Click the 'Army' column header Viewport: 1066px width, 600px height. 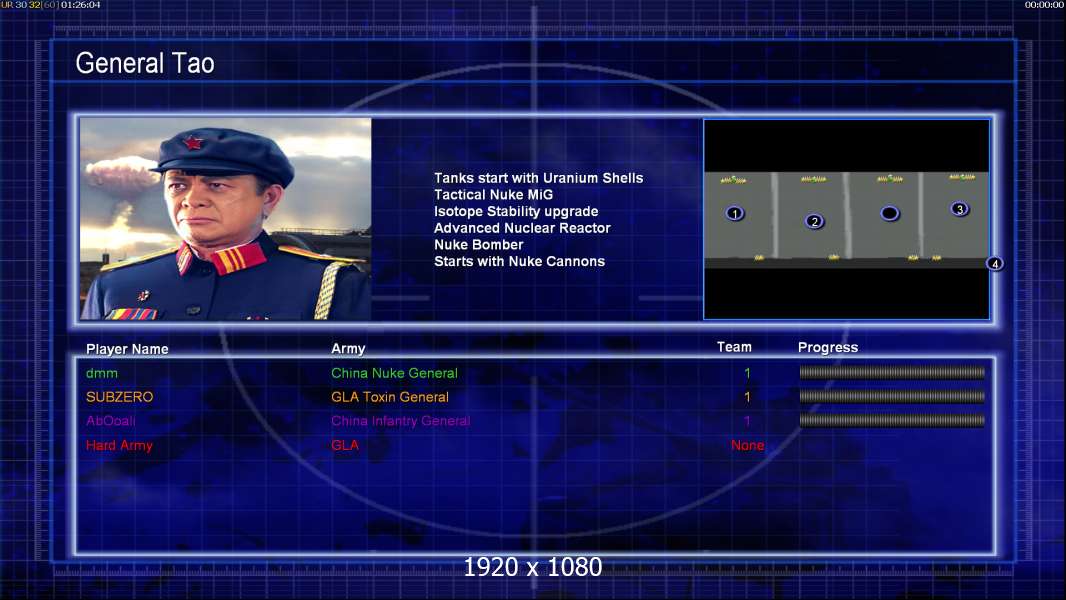pos(348,349)
